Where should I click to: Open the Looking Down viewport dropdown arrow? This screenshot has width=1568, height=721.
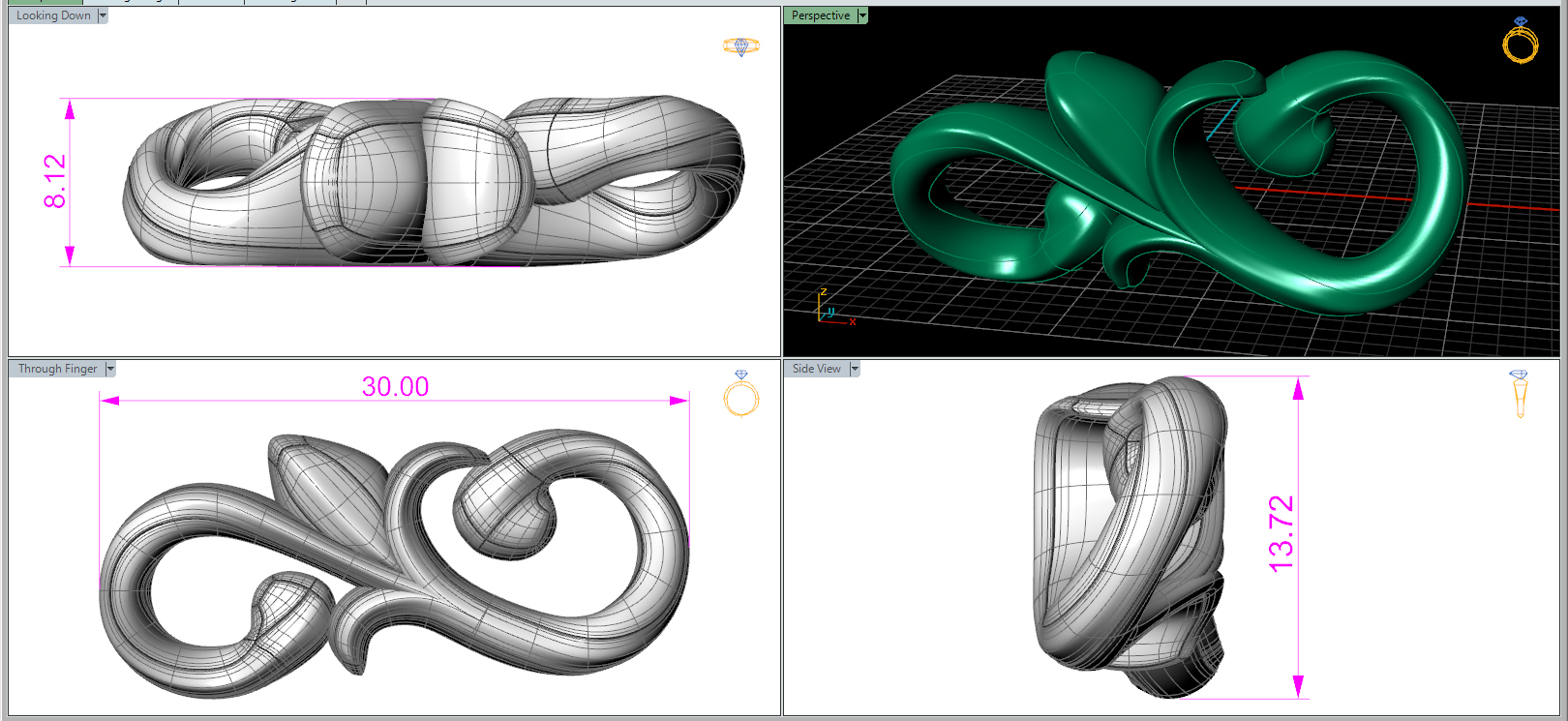click(103, 15)
